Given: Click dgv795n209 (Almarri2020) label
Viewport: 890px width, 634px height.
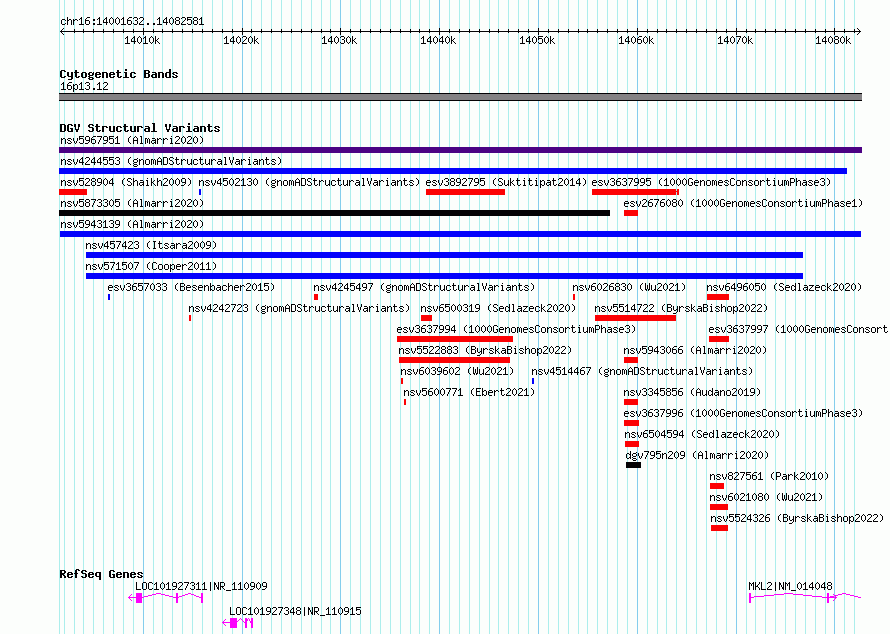Looking at the screenshot, I should 697,455.
